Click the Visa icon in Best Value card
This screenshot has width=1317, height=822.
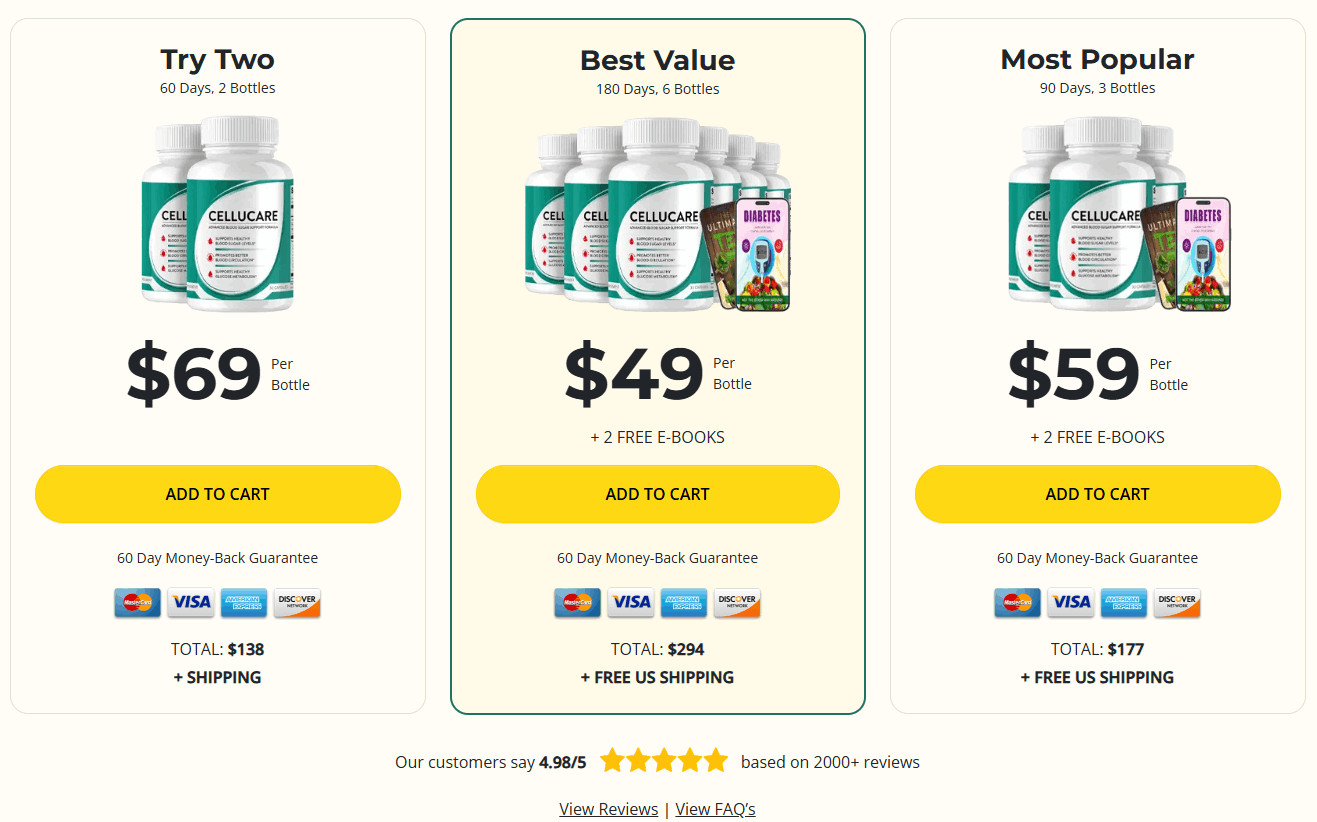tap(630, 603)
